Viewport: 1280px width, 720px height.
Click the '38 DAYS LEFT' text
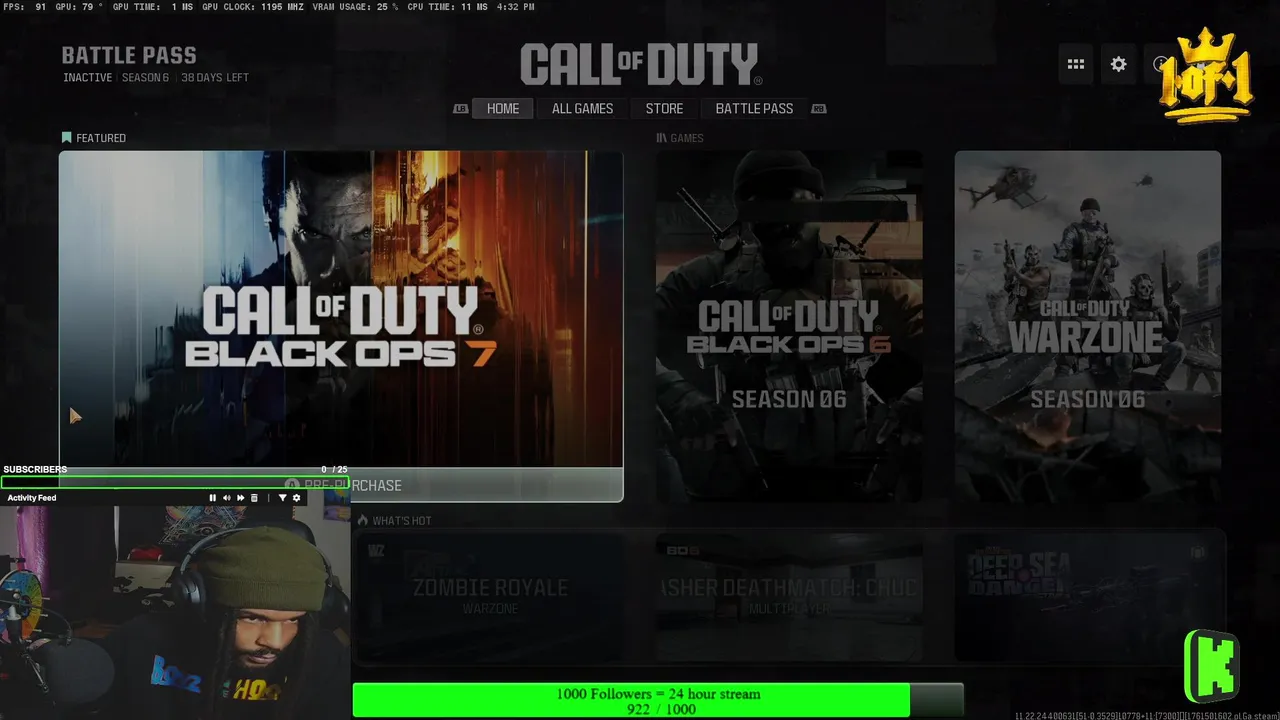(215, 78)
